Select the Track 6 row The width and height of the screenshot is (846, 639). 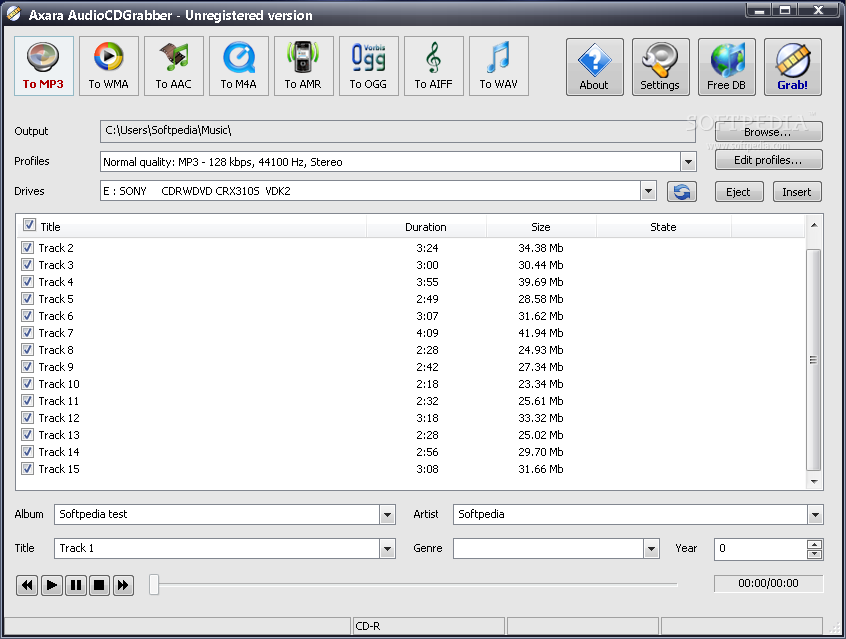click(x=410, y=316)
